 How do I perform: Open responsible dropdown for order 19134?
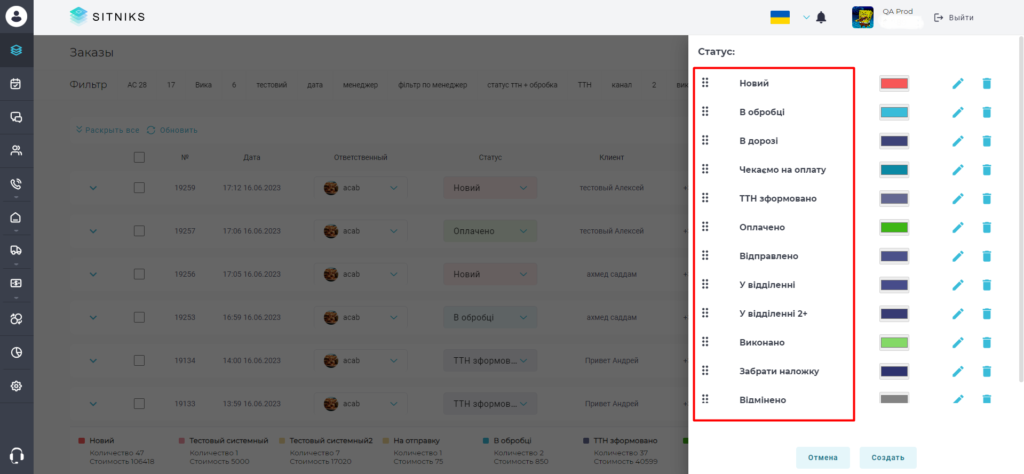pyautogui.click(x=360, y=360)
